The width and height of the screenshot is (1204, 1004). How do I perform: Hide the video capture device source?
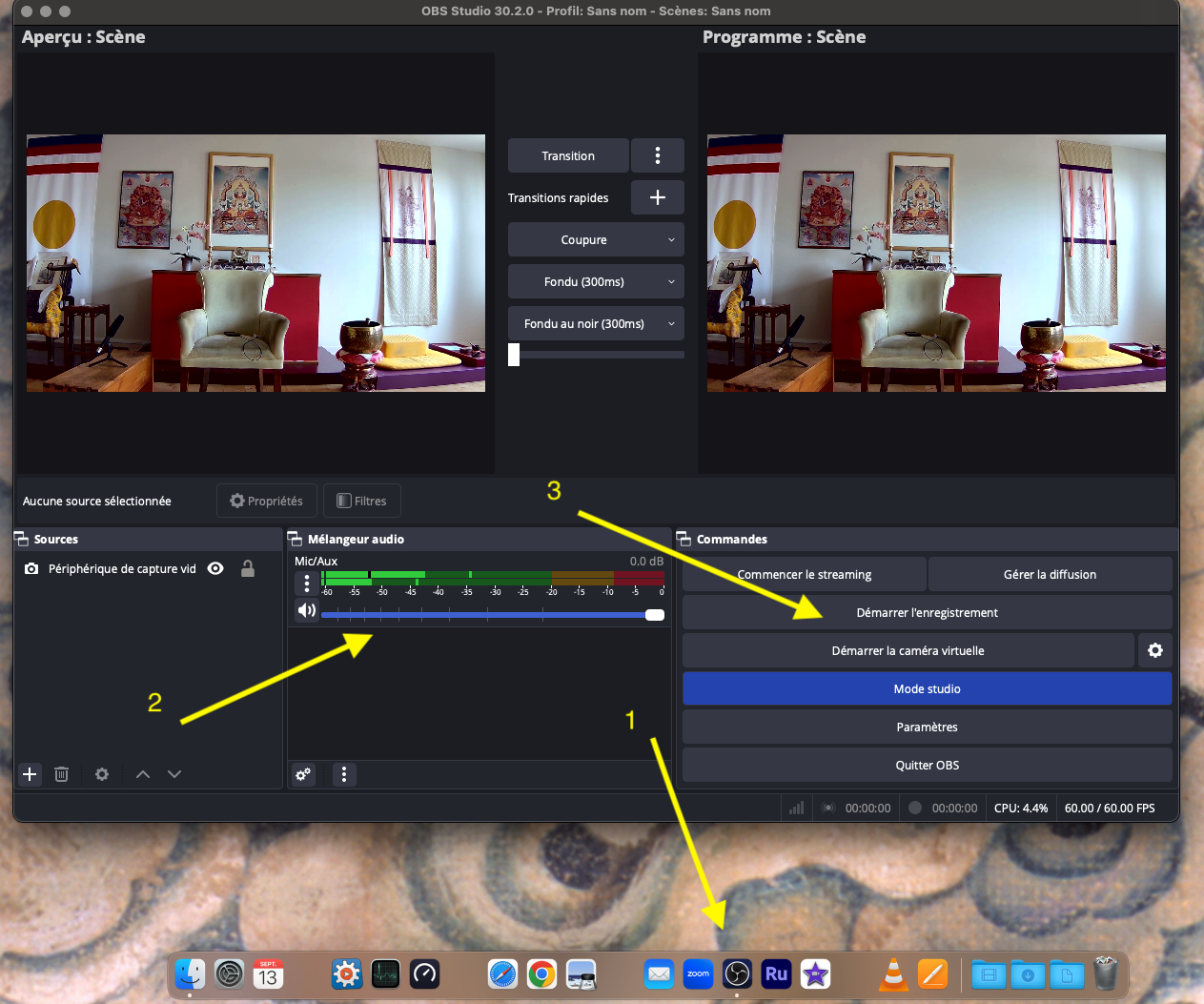216,568
